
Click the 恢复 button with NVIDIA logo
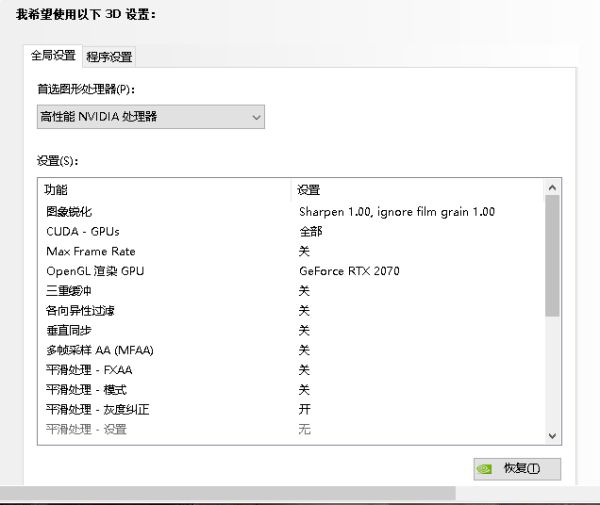(x=516, y=468)
